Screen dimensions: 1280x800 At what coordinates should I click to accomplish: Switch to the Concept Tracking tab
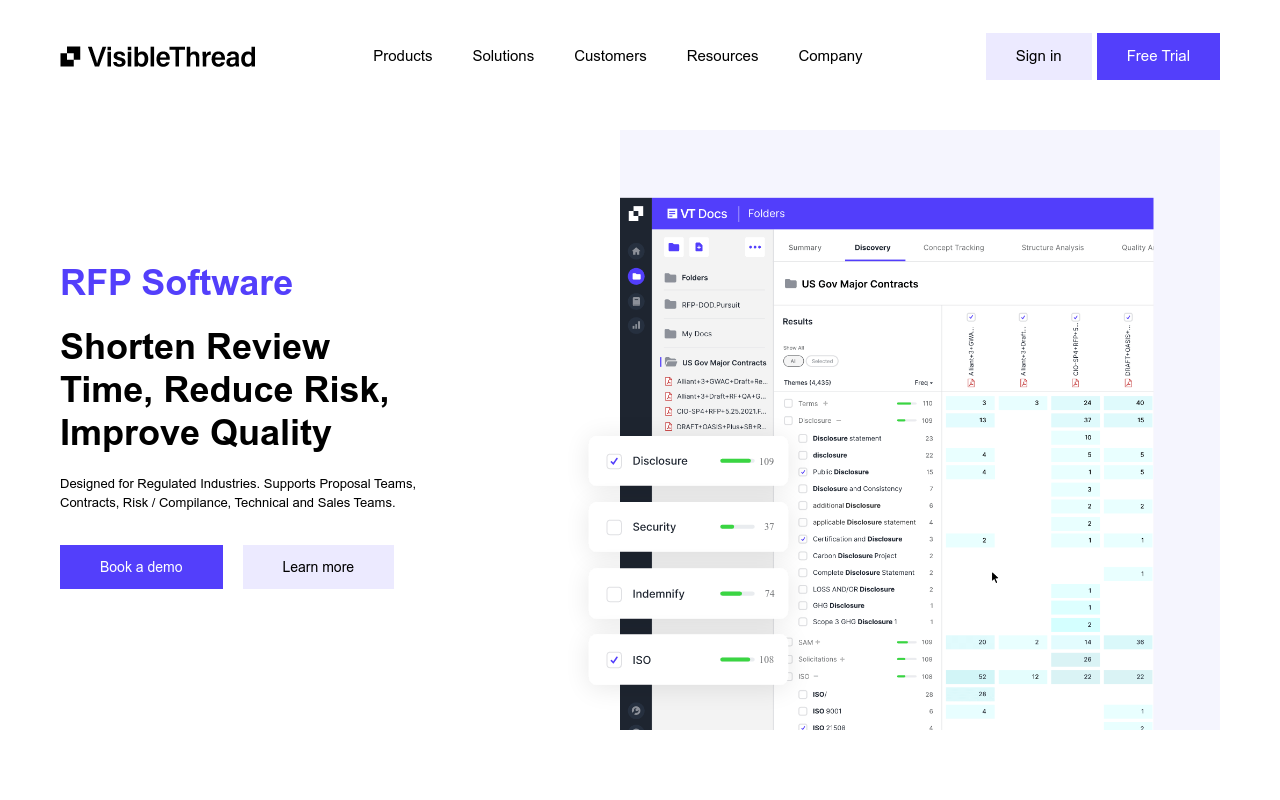pos(954,247)
